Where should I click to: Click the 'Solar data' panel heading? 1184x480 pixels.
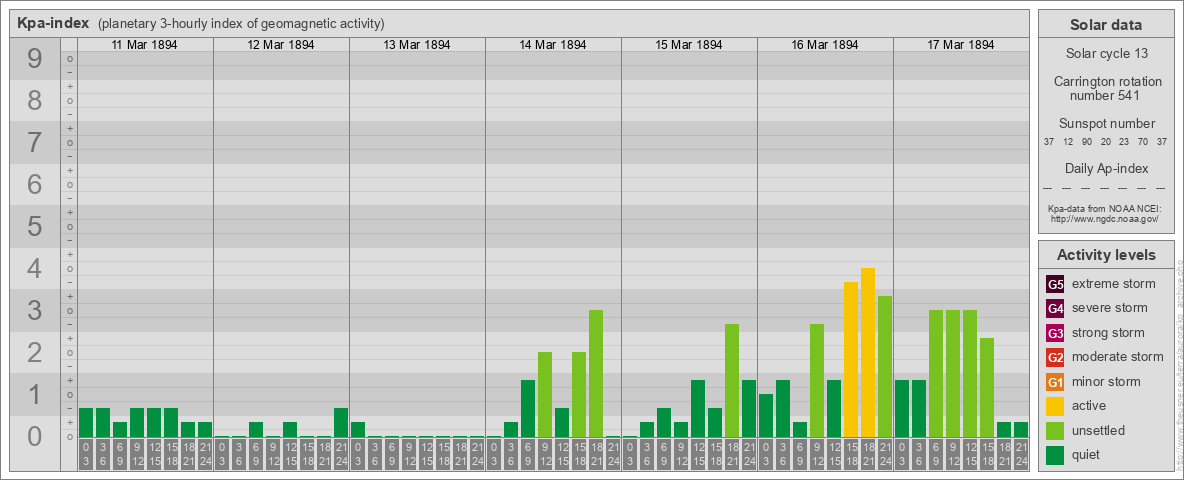tap(1106, 25)
